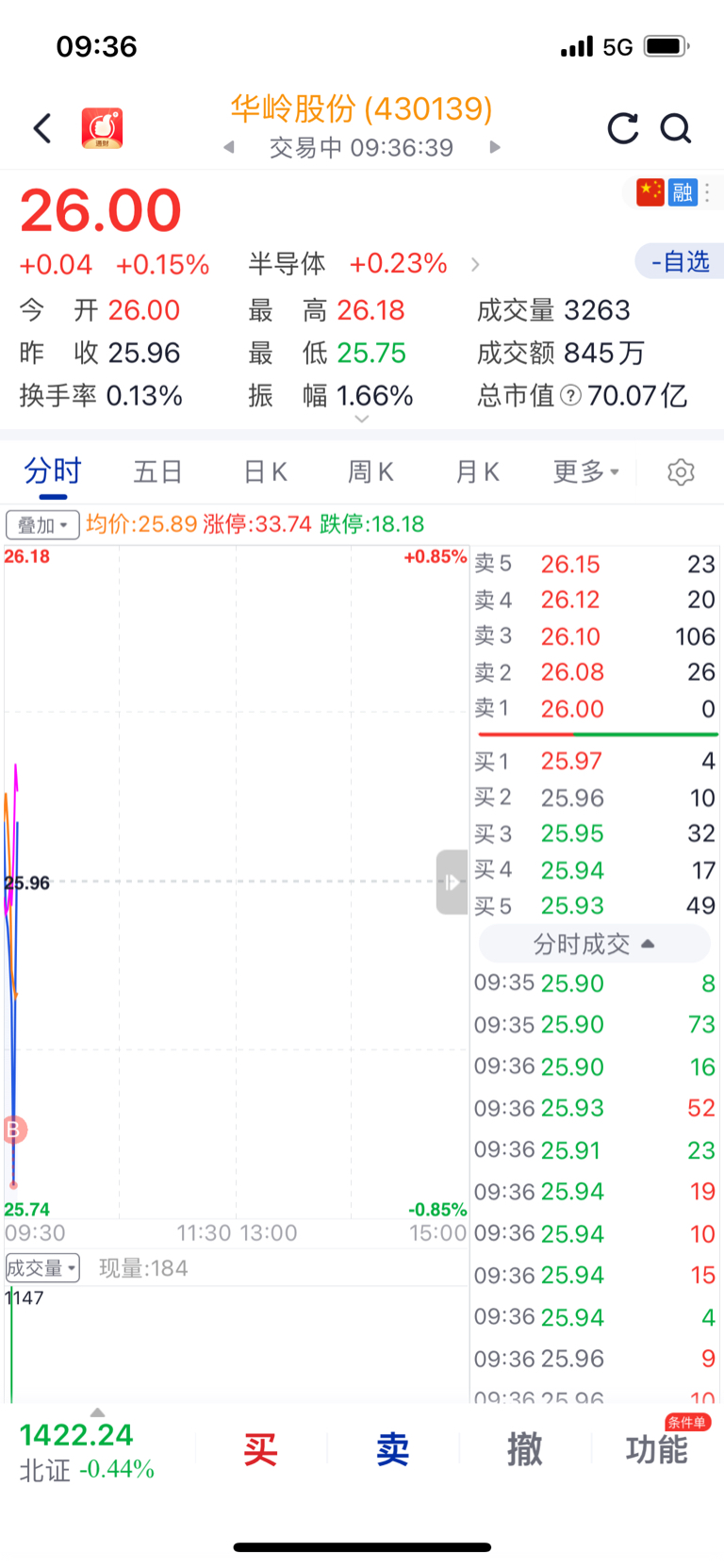Tap the B buy marker on chart

pyautogui.click(x=13, y=1129)
